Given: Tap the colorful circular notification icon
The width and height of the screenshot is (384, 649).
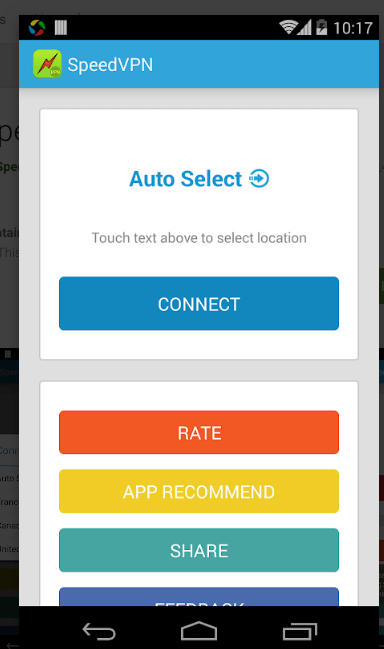Looking at the screenshot, I should point(37,28).
